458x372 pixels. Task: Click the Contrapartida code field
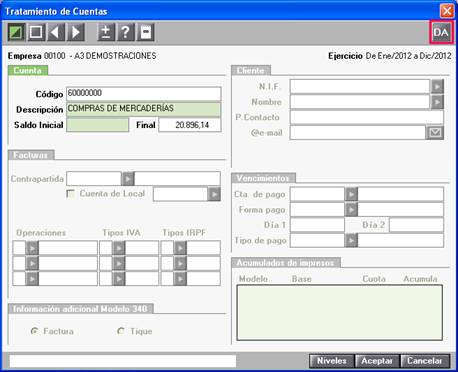click(x=94, y=179)
